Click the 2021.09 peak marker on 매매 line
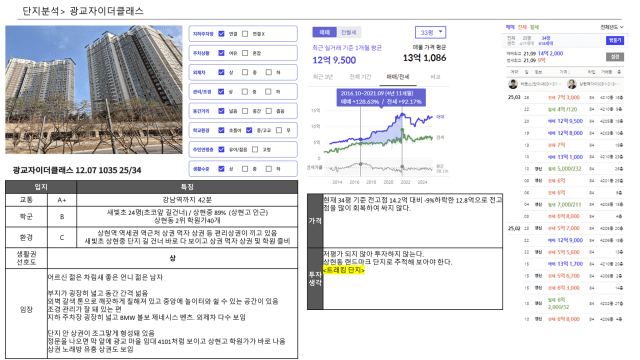Screen dimensions: 640x360 coord(402,115)
